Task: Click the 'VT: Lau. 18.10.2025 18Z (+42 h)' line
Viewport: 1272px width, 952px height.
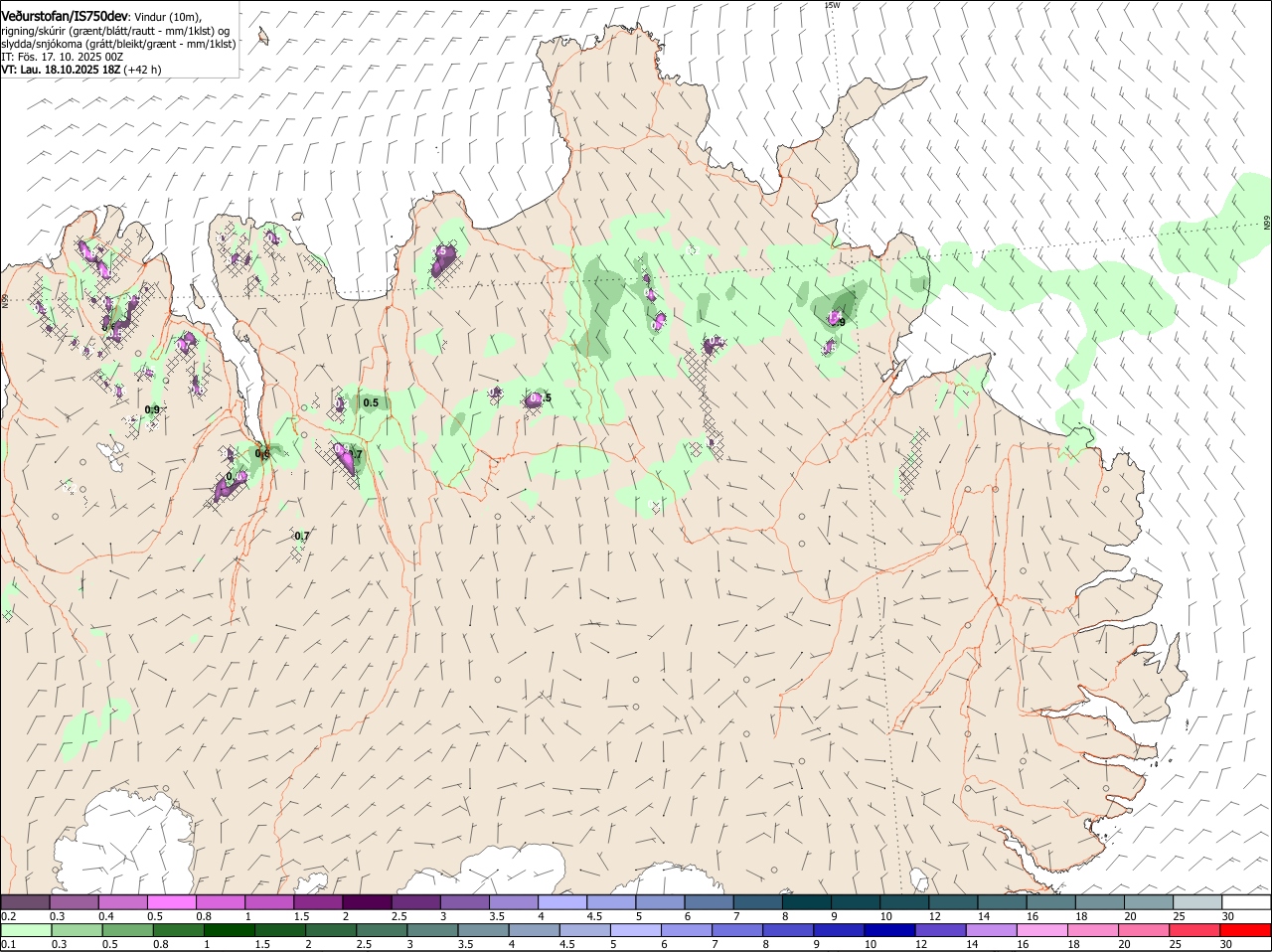Action: [80, 70]
